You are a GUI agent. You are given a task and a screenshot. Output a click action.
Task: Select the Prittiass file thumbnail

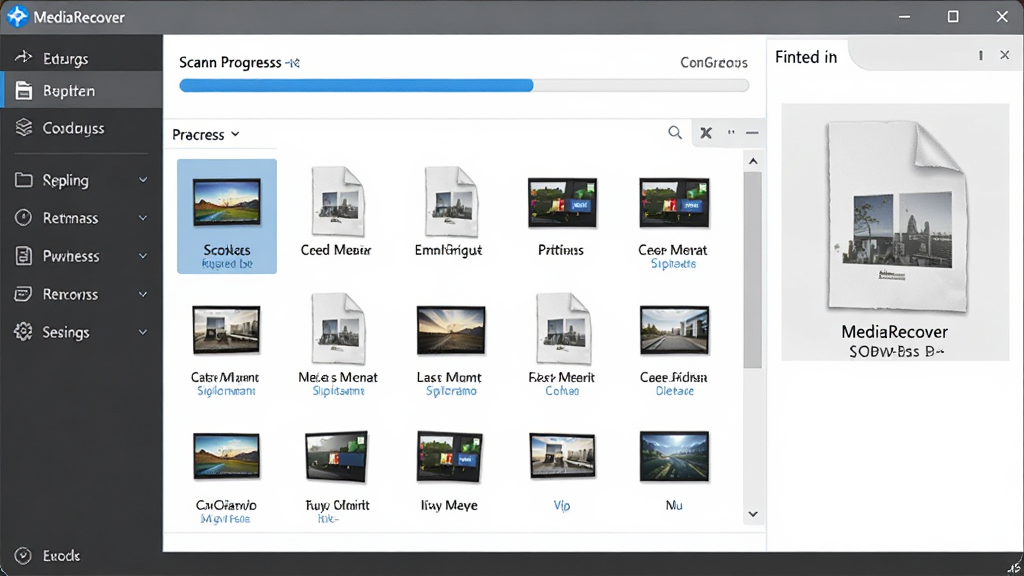pyautogui.click(x=562, y=203)
